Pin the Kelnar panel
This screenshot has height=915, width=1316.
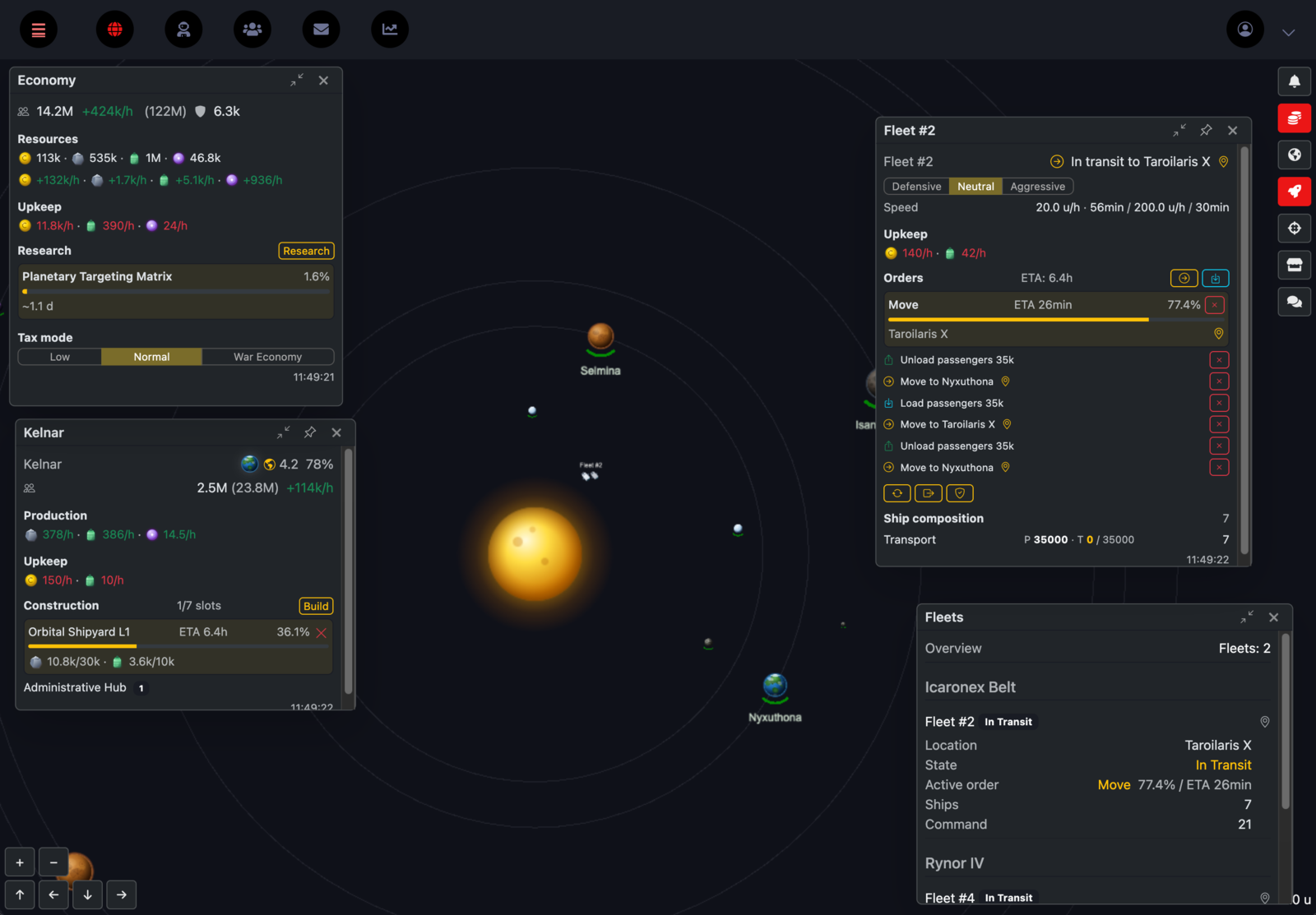coord(310,432)
